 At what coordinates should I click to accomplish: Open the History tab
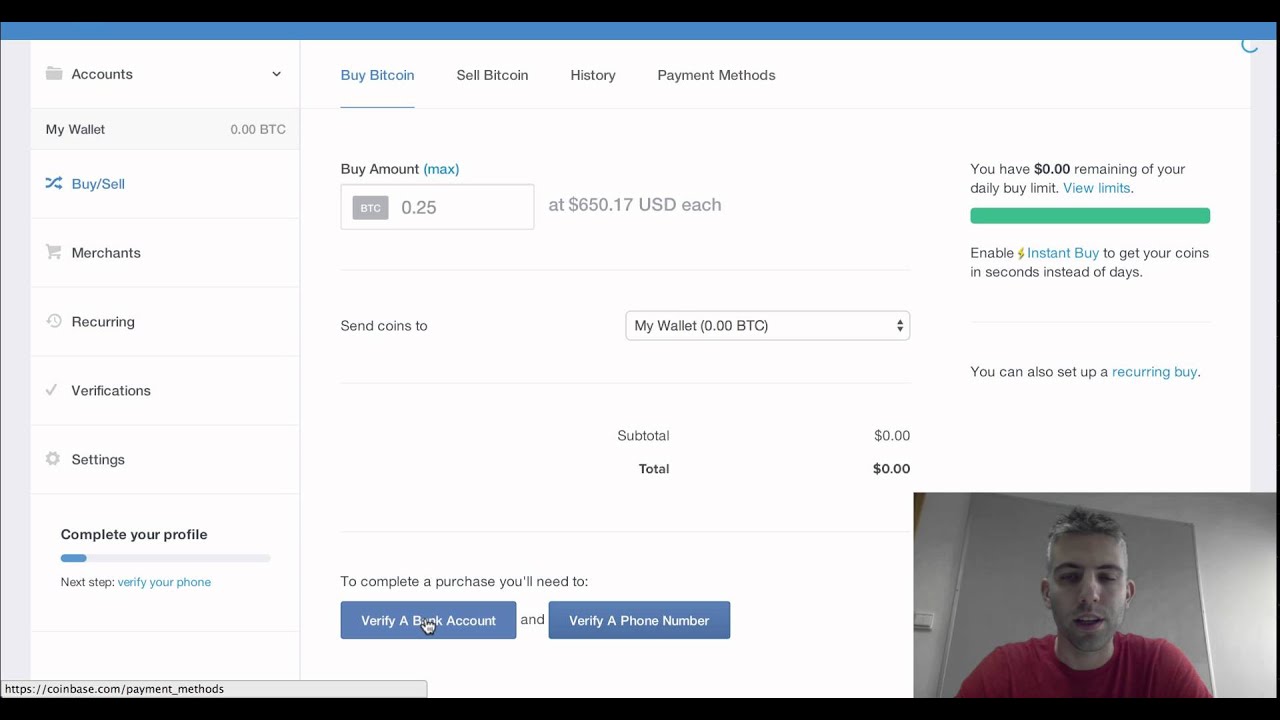pyautogui.click(x=593, y=75)
